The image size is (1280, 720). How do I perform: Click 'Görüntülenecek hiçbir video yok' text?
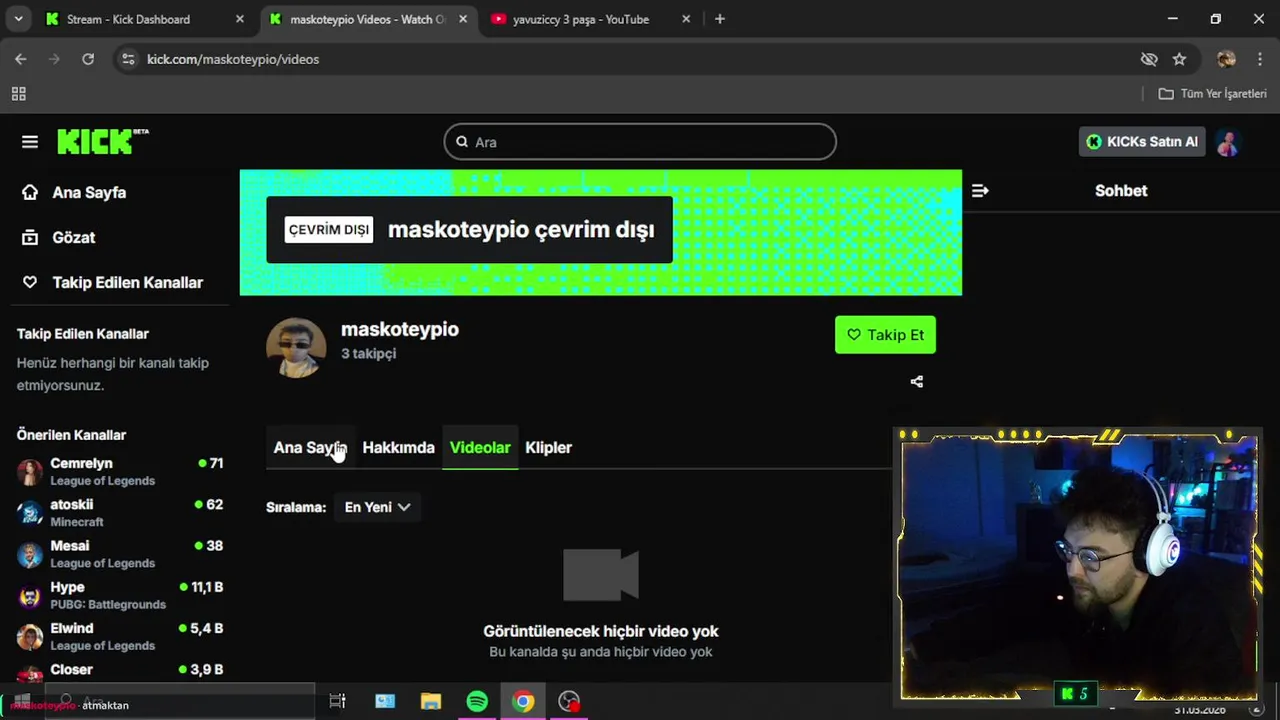(601, 631)
